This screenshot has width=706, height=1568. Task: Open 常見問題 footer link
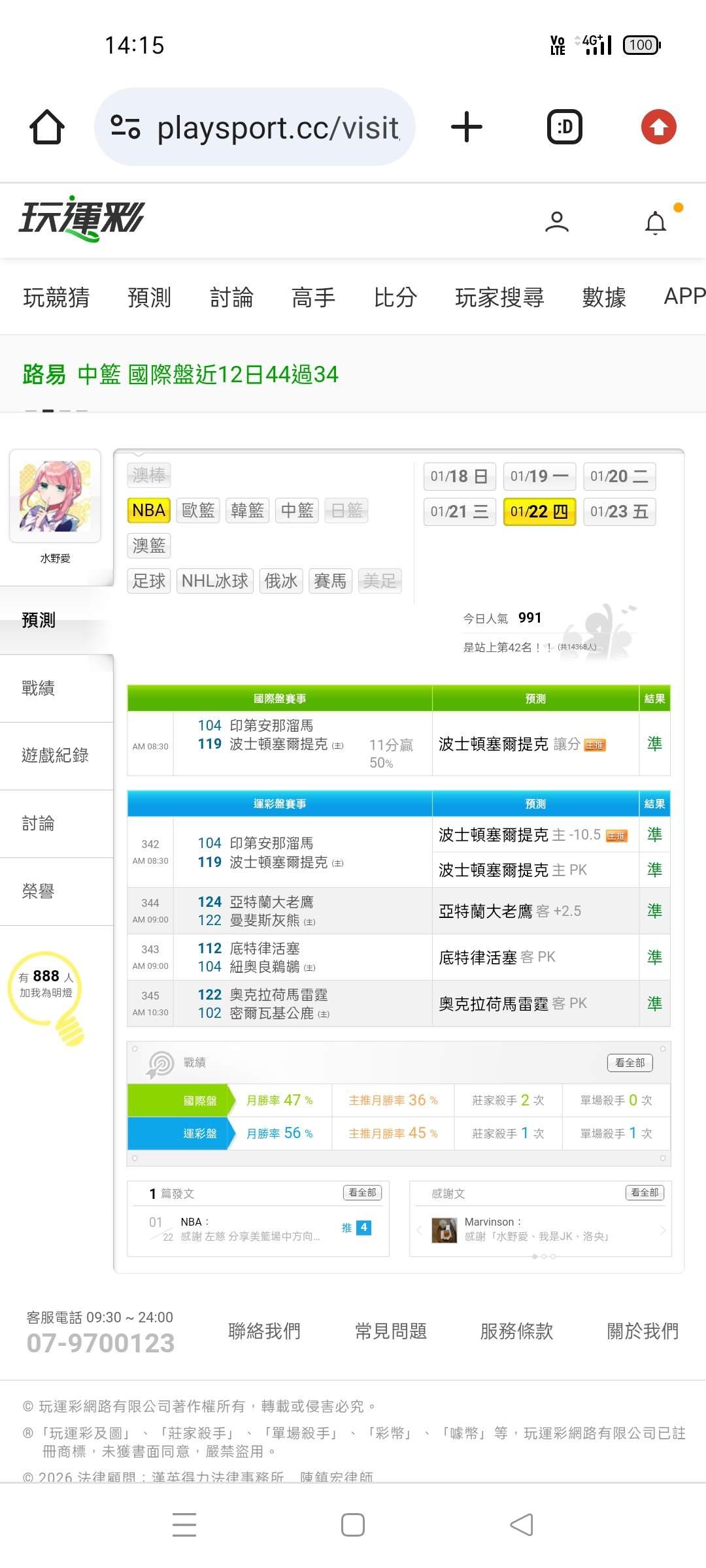pos(390,1331)
